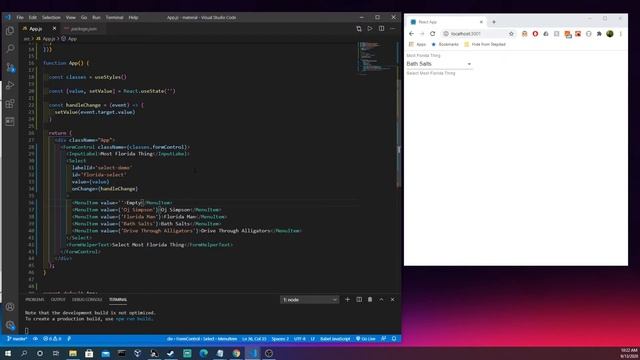Click the npm run build link in terminal
Screen dimensions: 640x360
(x=133, y=319)
